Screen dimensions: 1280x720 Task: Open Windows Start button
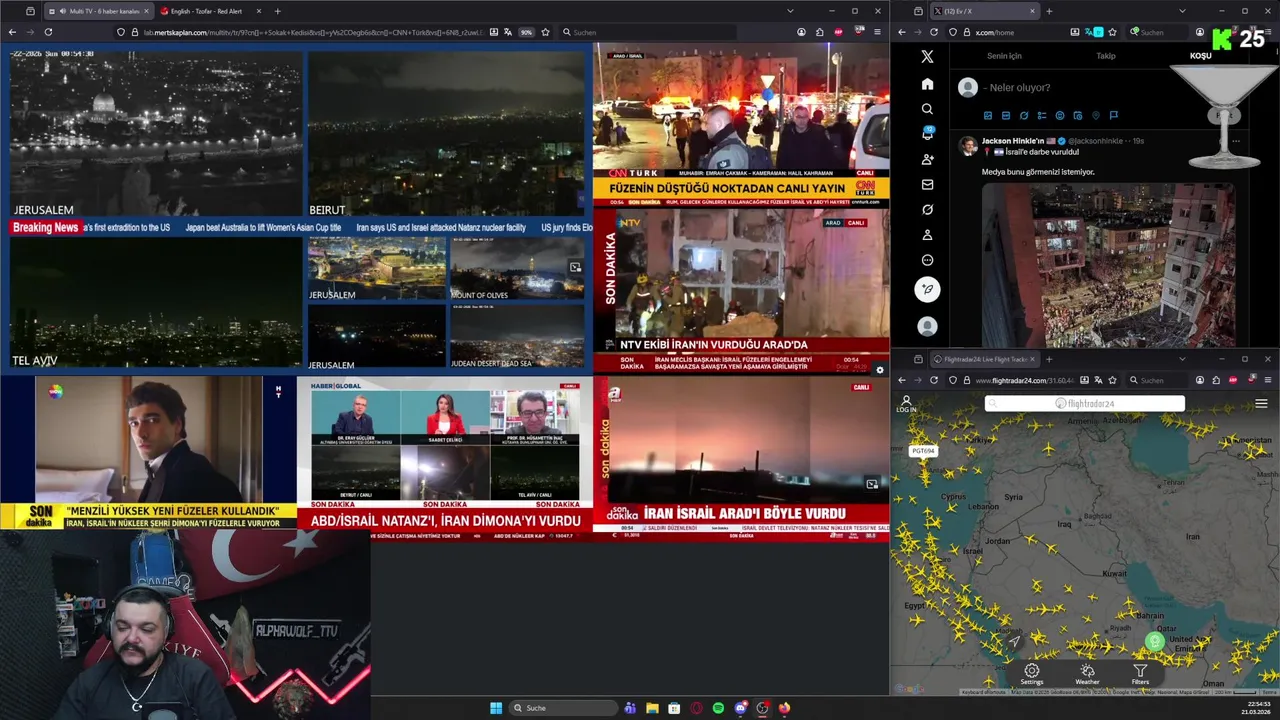(496, 708)
